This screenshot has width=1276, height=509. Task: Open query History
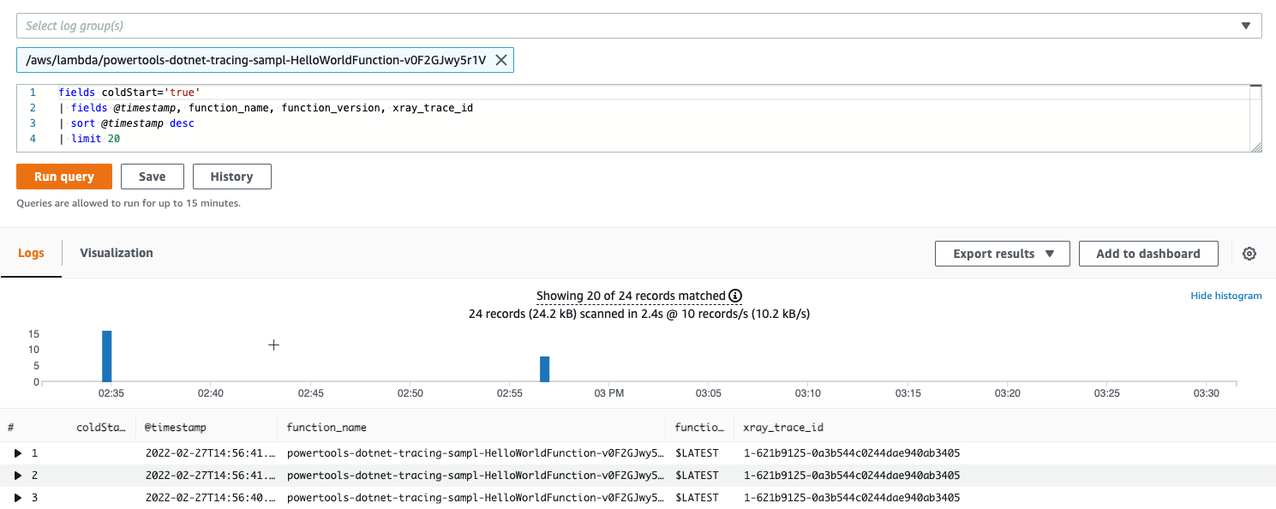click(231, 177)
